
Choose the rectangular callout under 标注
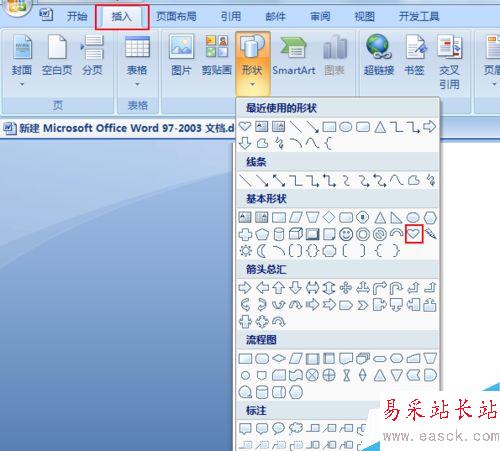tap(245, 428)
